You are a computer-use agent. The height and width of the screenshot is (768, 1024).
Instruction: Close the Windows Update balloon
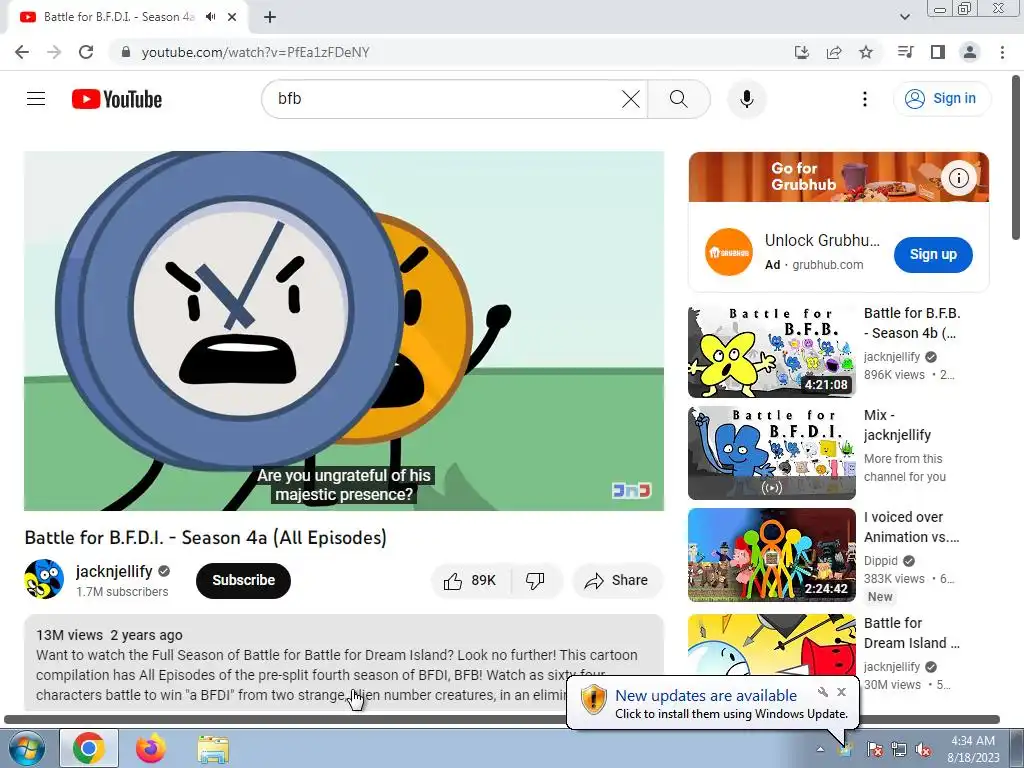coord(841,692)
